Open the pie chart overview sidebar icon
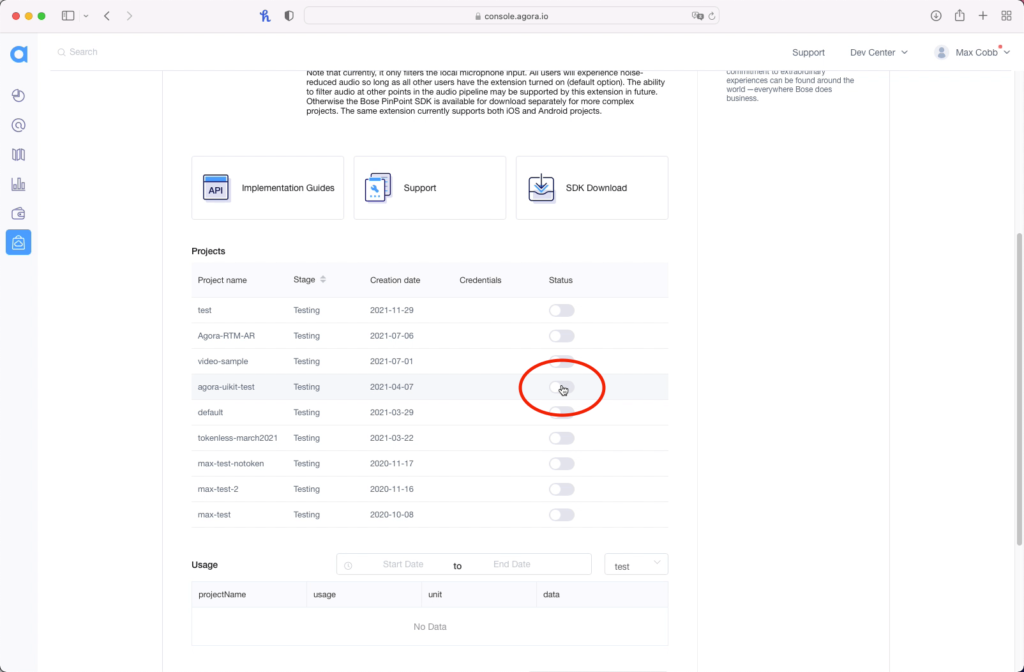 point(18,96)
